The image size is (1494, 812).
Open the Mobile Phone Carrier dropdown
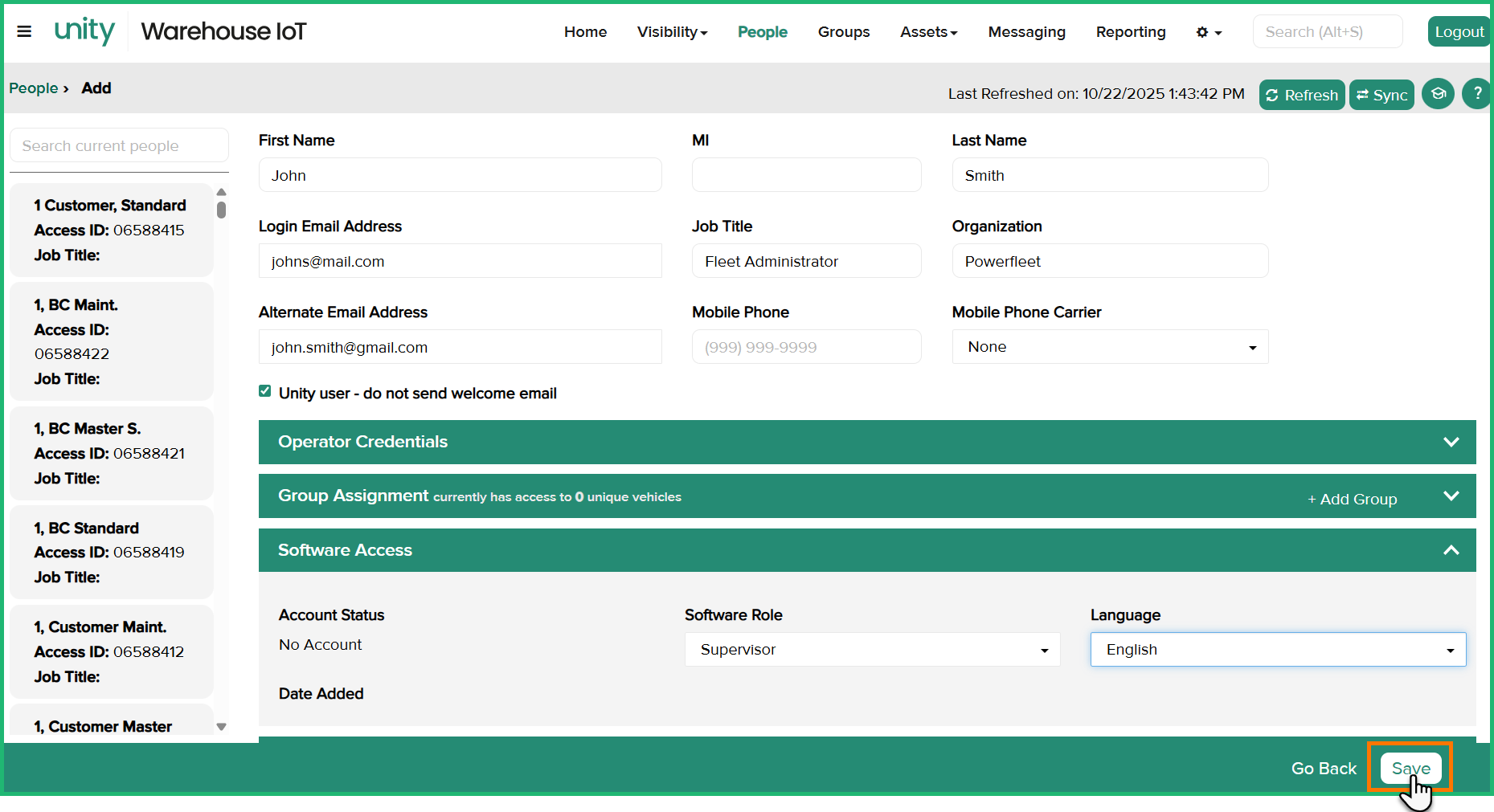pos(1109,347)
